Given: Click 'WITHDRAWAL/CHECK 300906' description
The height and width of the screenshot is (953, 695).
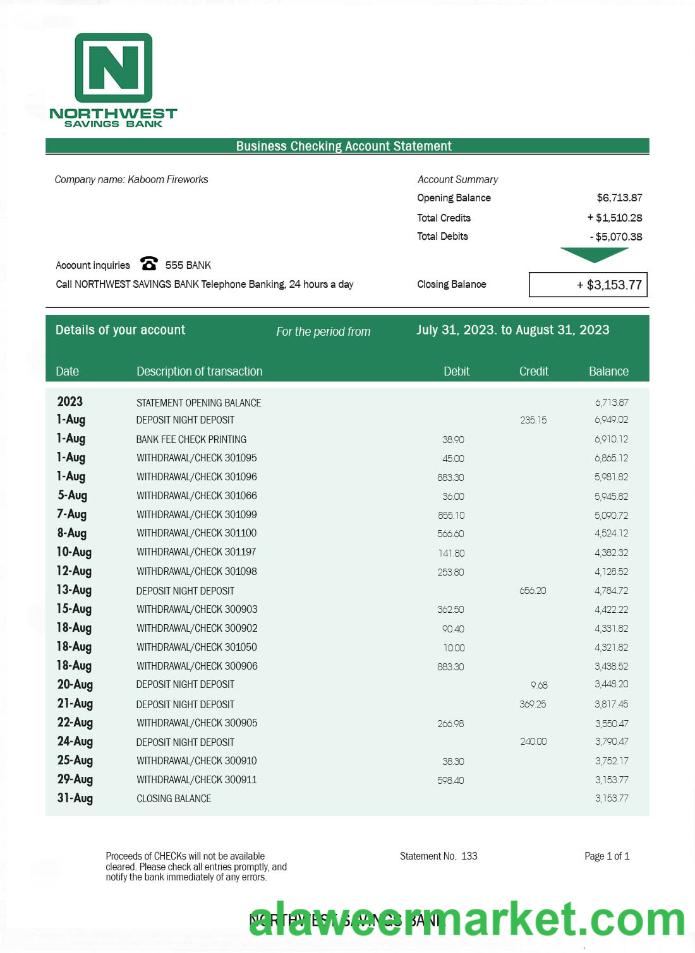Looking at the screenshot, I should coord(197,666).
